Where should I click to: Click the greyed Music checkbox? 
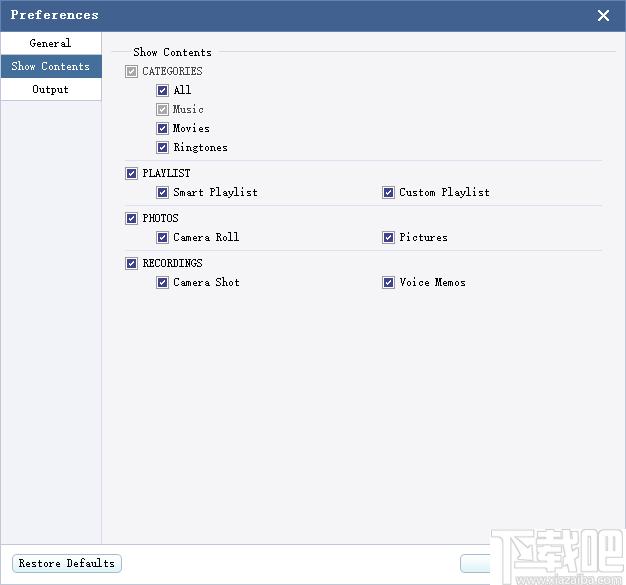pyautogui.click(x=162, y=109)
